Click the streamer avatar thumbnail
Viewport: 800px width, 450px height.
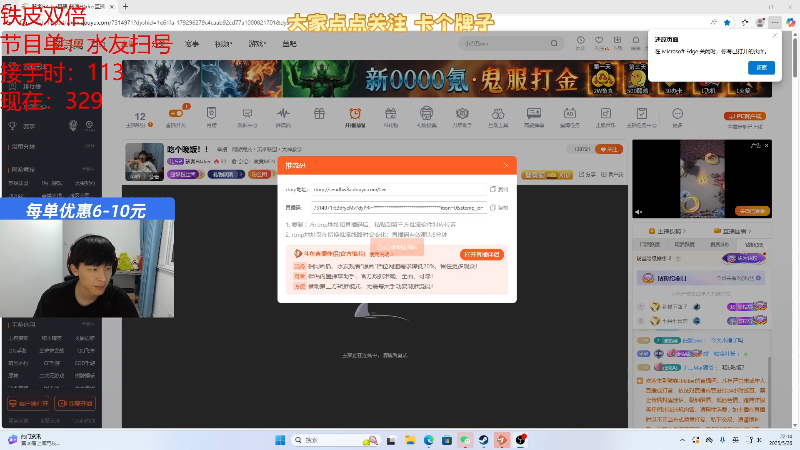pos(144,162)
